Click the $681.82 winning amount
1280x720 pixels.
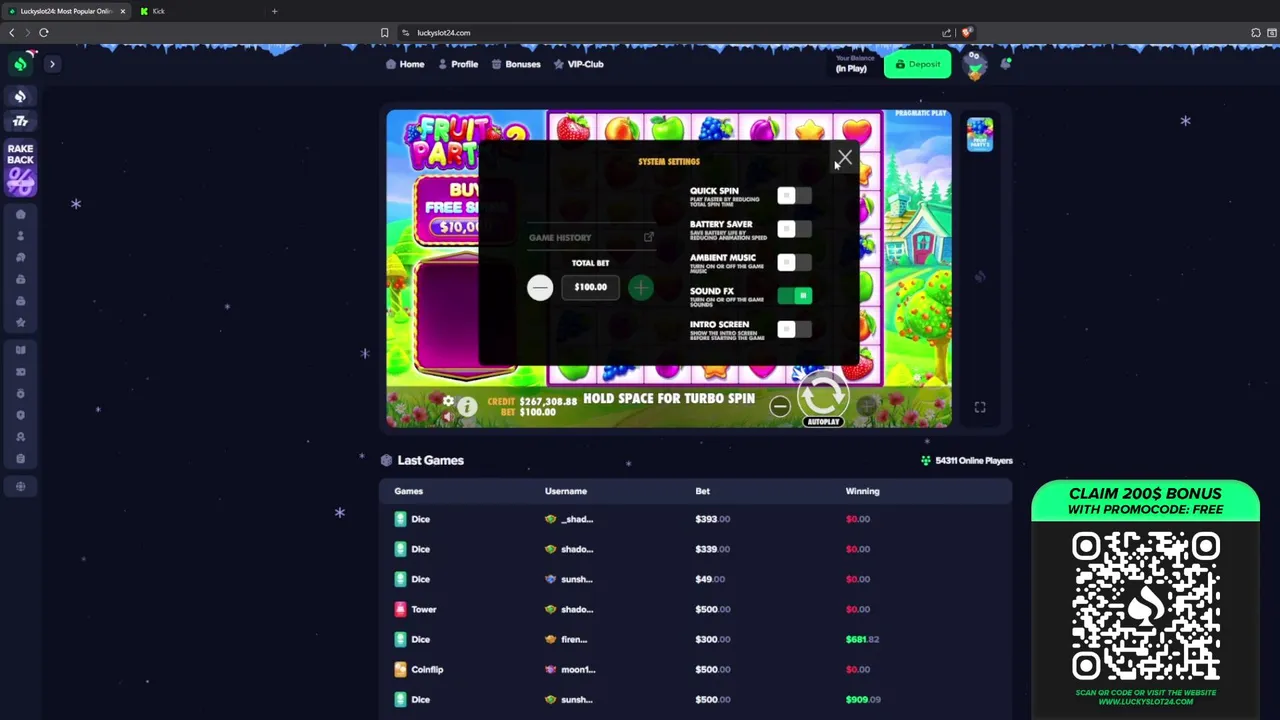(863, 639)
